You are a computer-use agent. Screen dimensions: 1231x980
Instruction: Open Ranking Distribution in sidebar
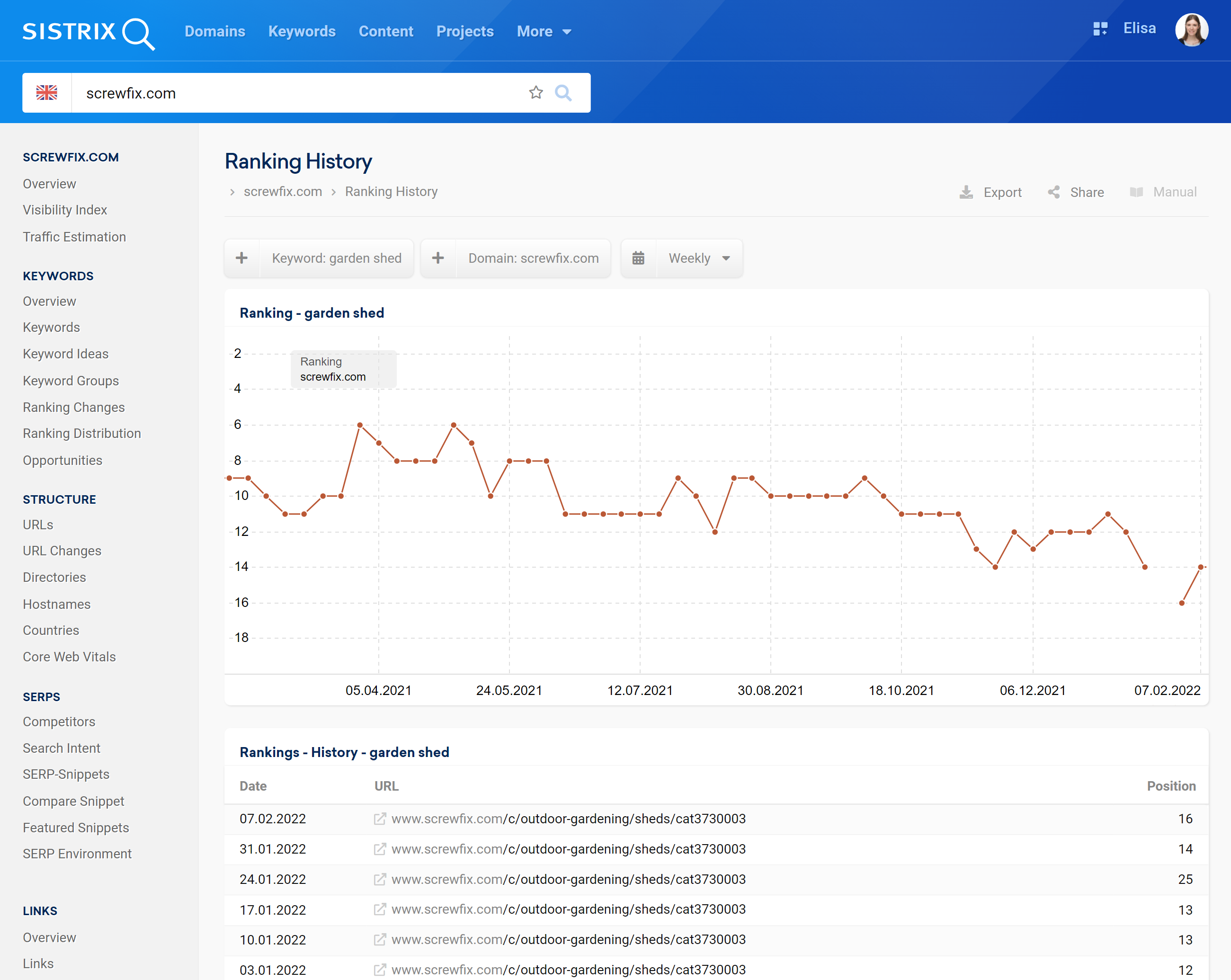(81, 434)
